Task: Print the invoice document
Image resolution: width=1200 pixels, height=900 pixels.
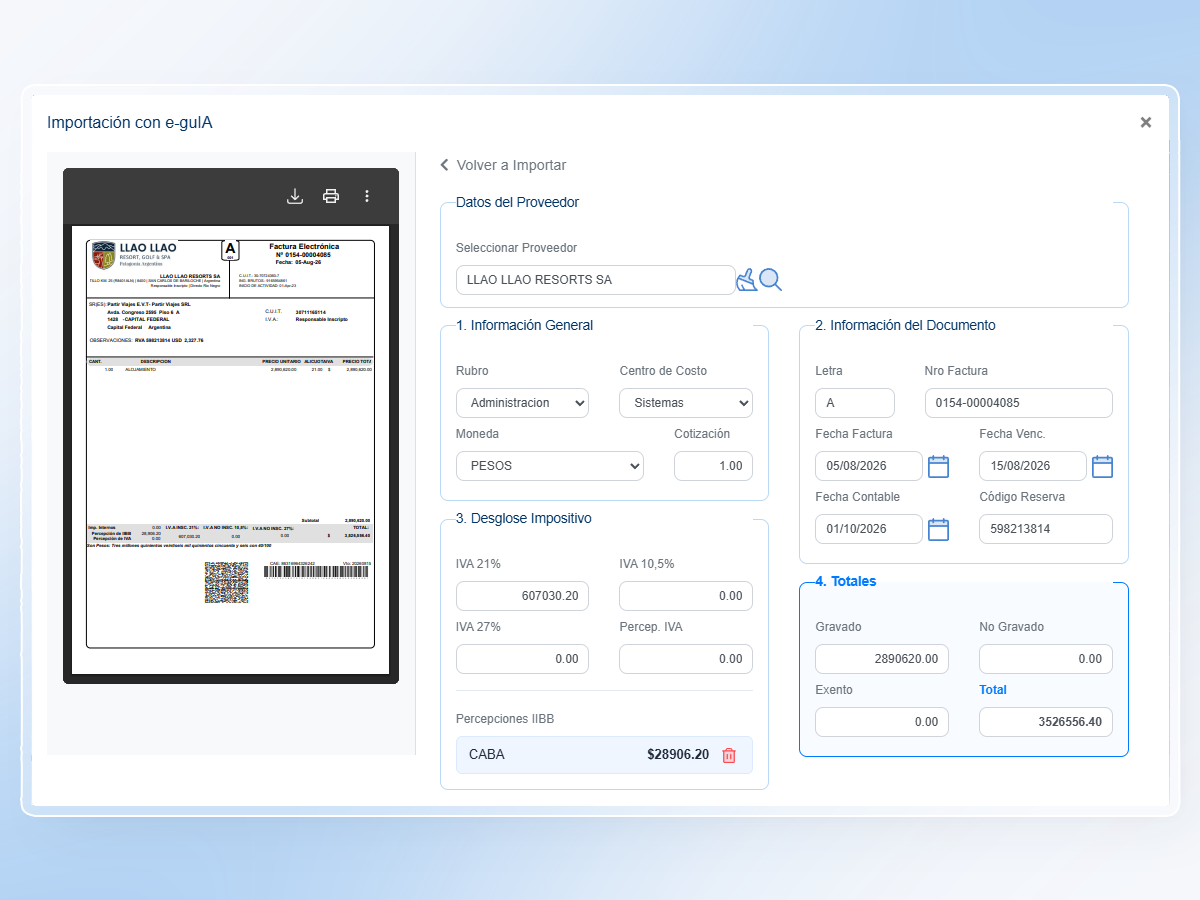Action: (331, 196)
